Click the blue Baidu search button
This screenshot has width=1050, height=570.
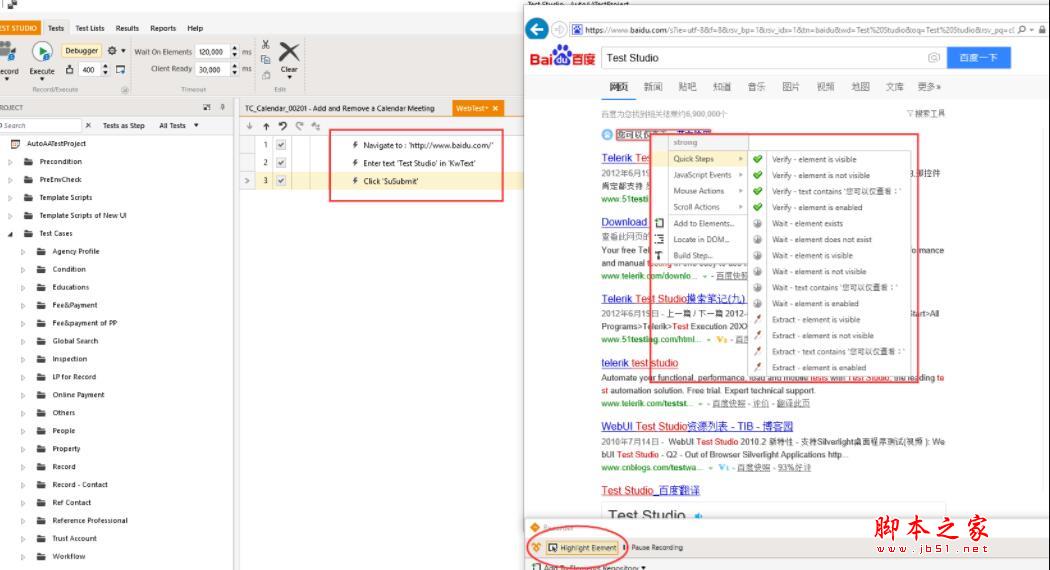point(978,58)
